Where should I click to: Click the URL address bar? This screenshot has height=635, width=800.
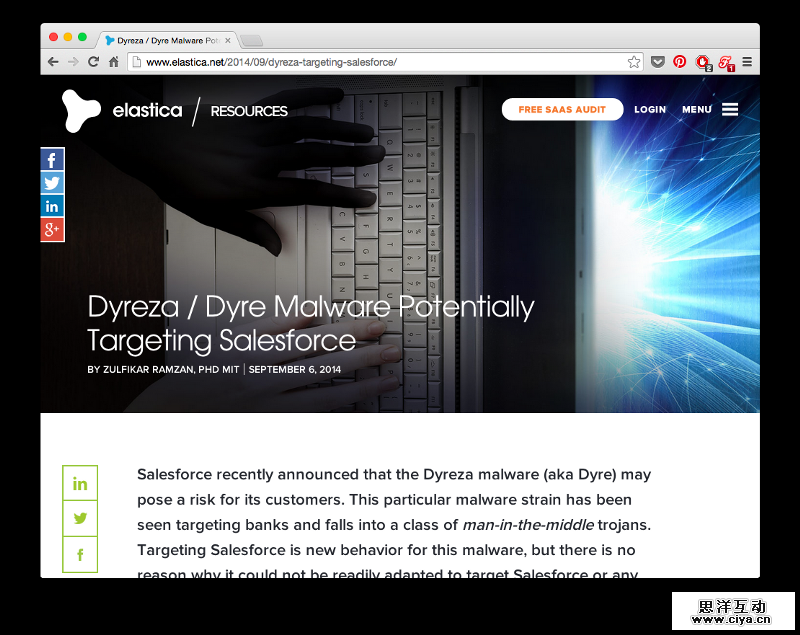click(380, 62)
